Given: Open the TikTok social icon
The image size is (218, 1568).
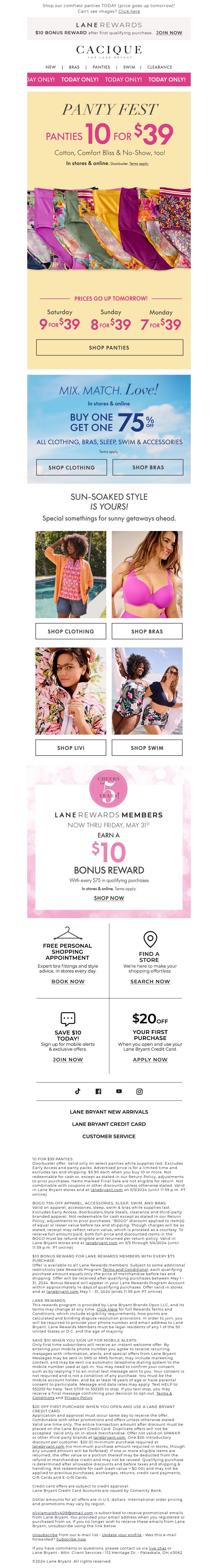Looking at the screenshot, I should click(x=77, y=1091).
